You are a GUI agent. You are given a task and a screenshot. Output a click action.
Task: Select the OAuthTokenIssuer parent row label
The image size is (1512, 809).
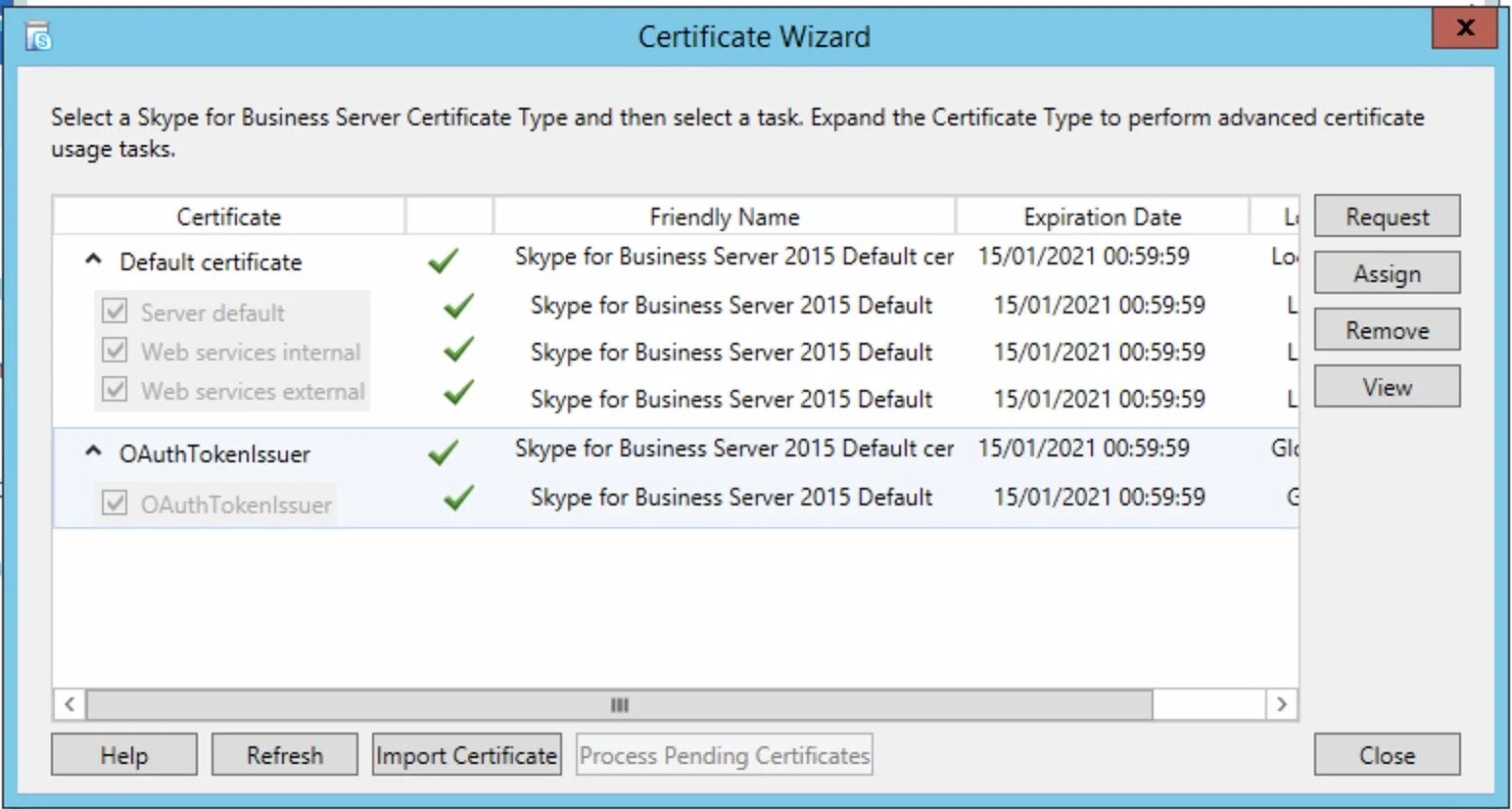[x=214, y=453]
